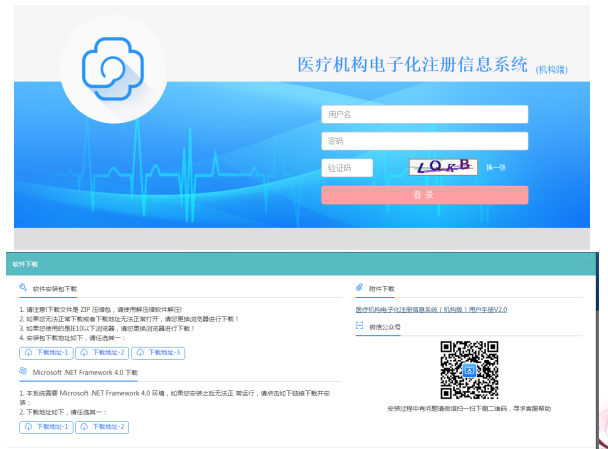The width and height of the screenshot is (608, 449).
Task: Download .NET Framework via its 下载地址-1 button
Action: (46, 427)
